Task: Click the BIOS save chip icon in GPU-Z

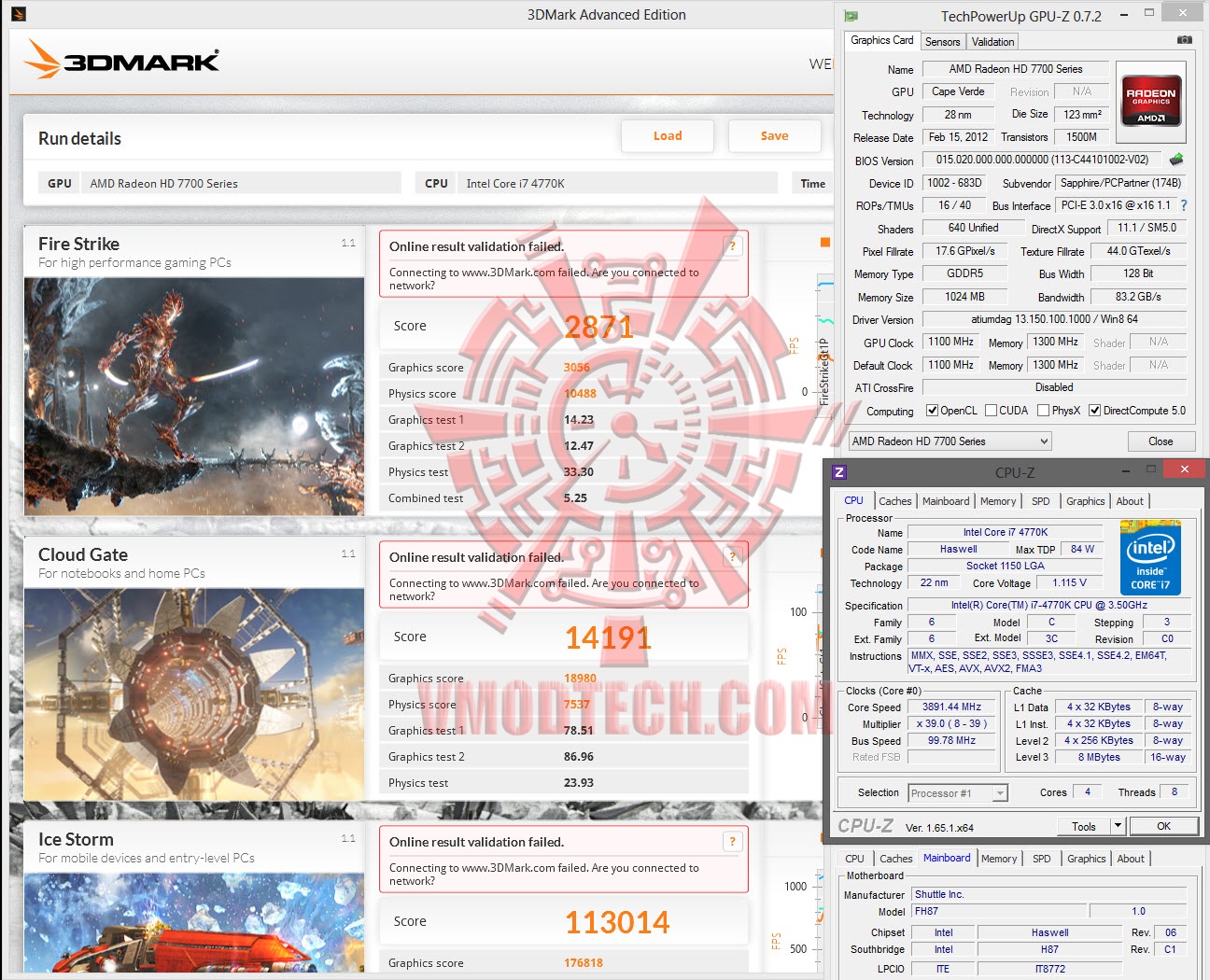Action: coord(1176,160)
